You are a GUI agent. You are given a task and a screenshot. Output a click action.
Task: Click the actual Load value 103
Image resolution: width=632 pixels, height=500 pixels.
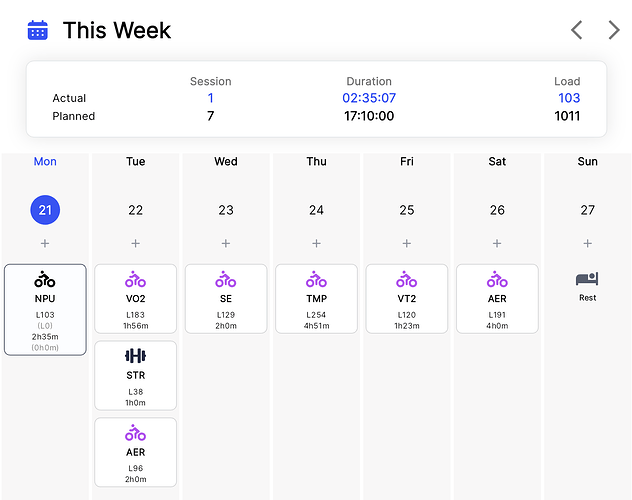tap(569, 98)
